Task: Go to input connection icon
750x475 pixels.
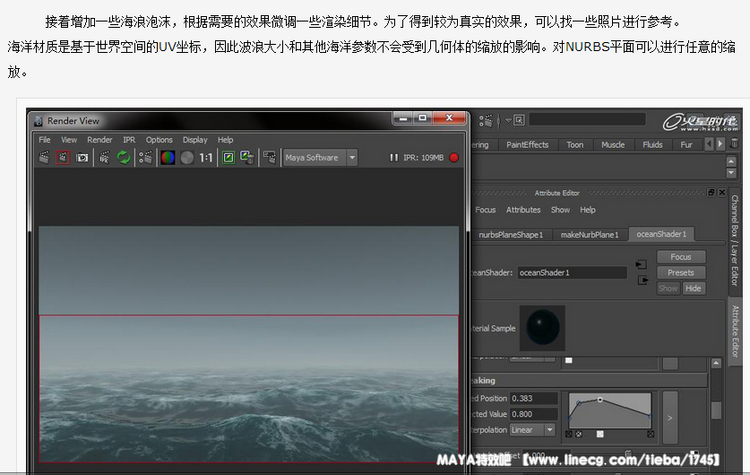Action: (641, 264)
